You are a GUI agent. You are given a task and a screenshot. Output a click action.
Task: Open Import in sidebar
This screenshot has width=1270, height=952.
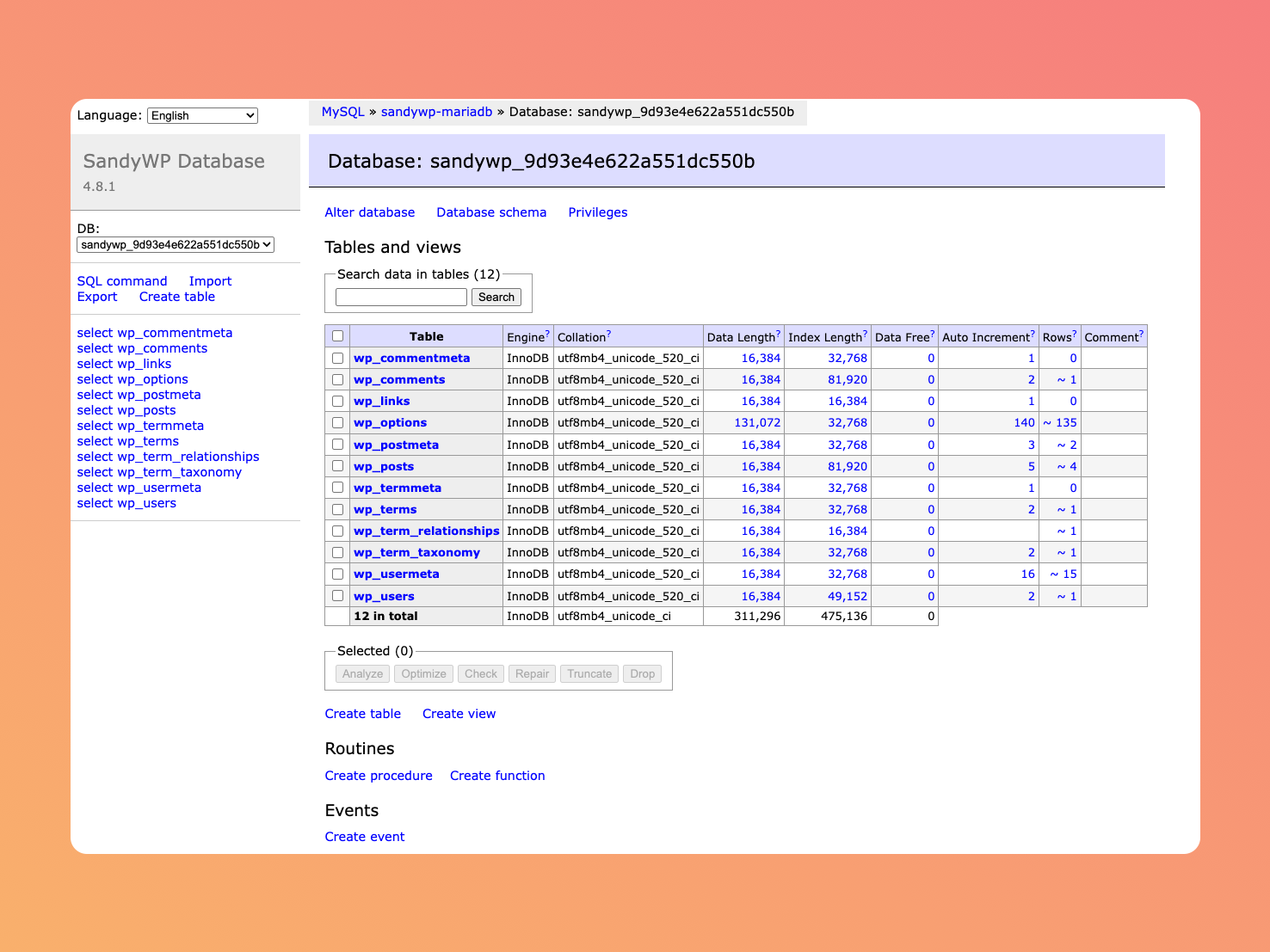point(211,281)
